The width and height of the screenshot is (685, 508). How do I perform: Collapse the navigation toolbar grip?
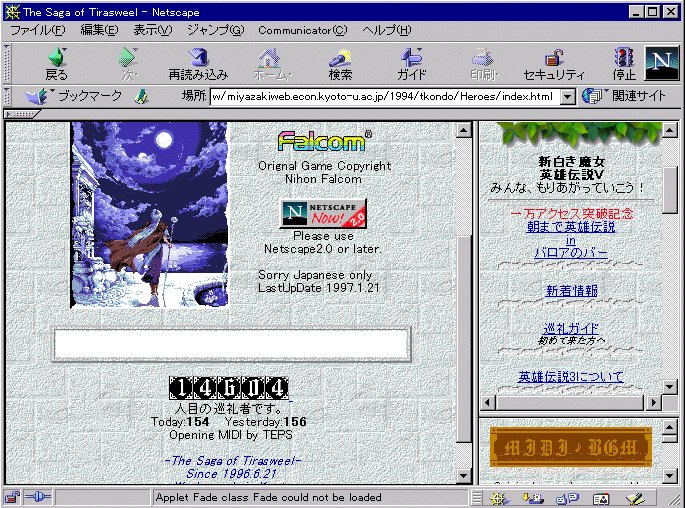pyautogui.click(x=7, y=63)
